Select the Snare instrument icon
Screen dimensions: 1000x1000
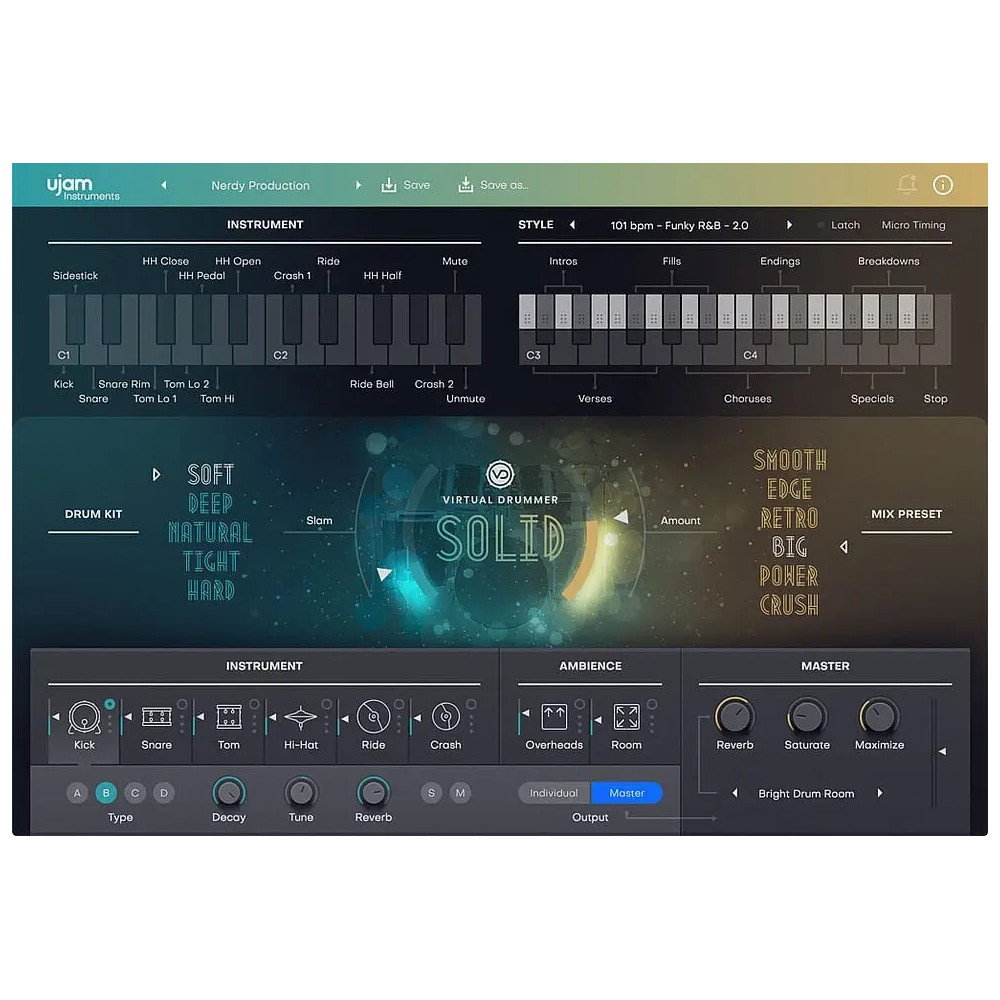[x=155, y=717]
